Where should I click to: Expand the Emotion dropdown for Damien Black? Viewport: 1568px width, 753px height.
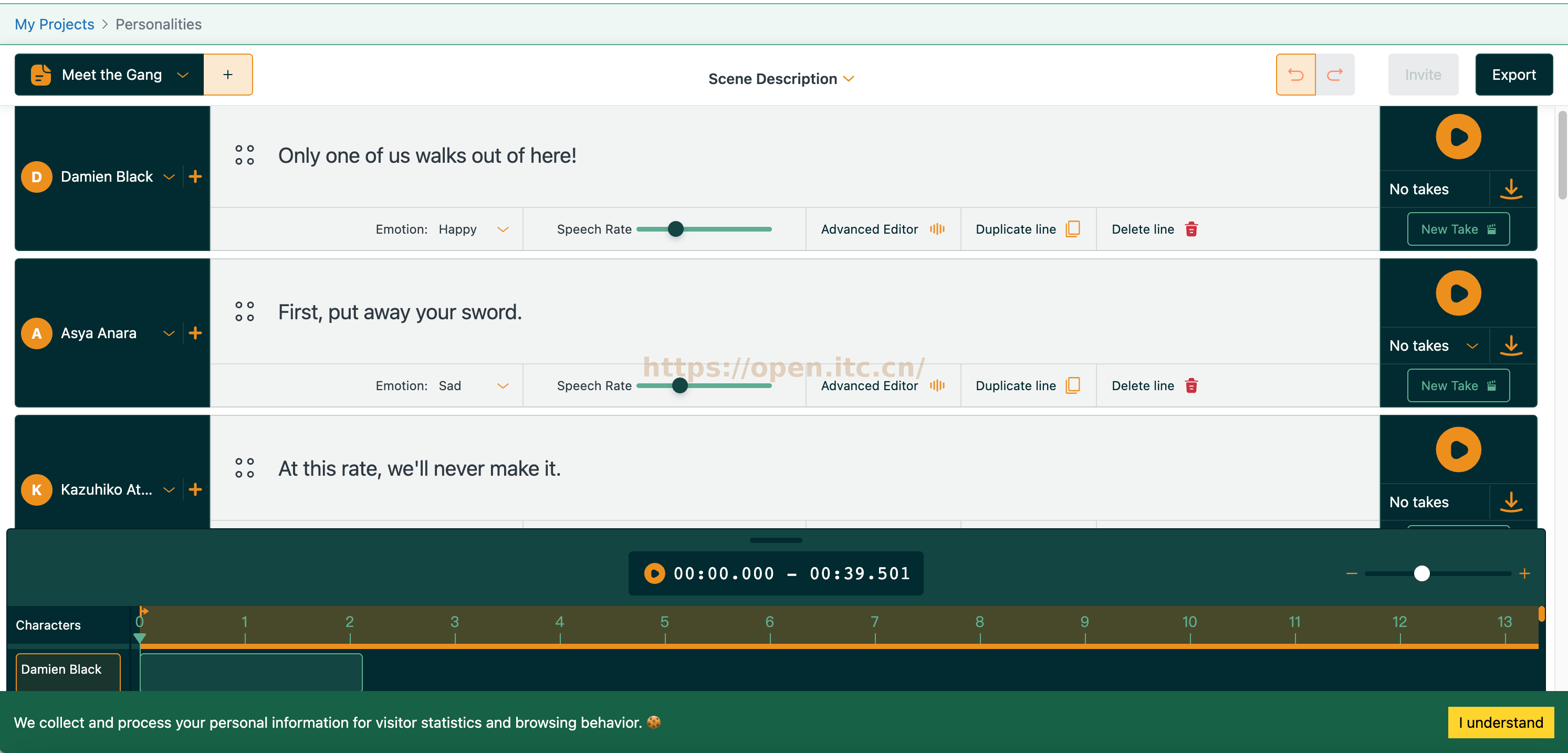[x=502, y=228]
